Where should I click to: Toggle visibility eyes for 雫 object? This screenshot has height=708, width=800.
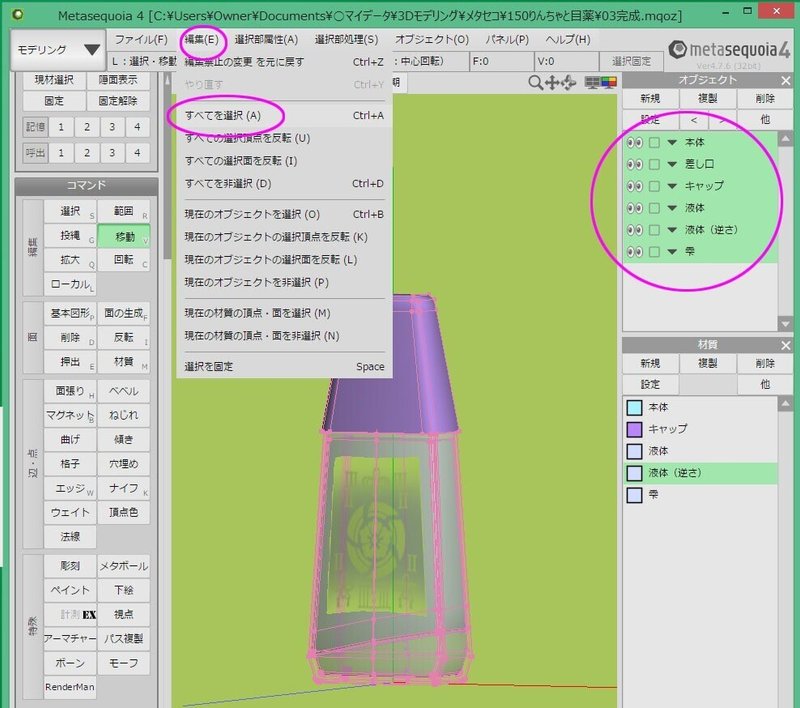pyautogui.click(x=634, y=252)
